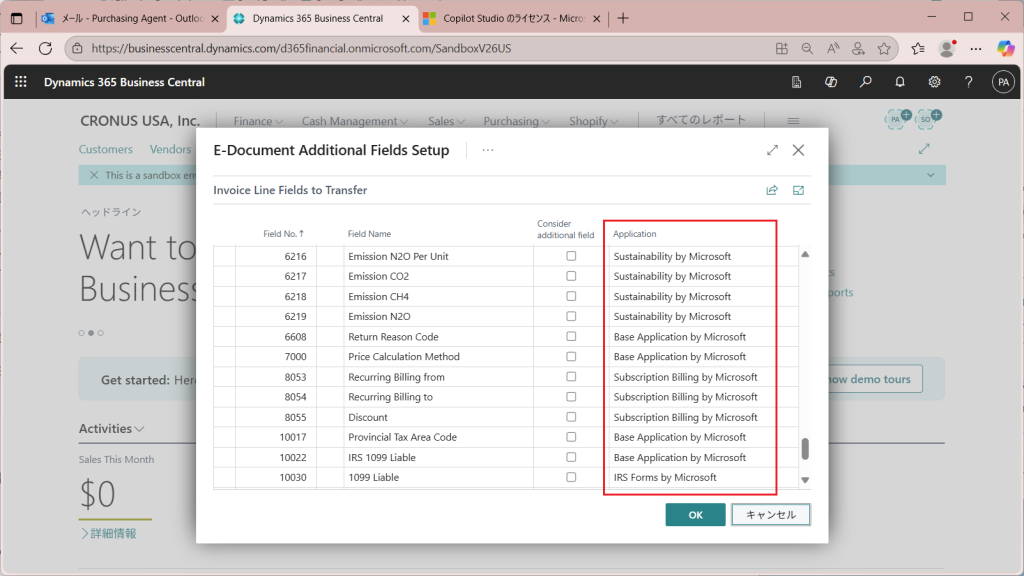The image size is (1024, 576).
Task: Check the box for Provincial Tax Area Code
Action: click(571, 437)
